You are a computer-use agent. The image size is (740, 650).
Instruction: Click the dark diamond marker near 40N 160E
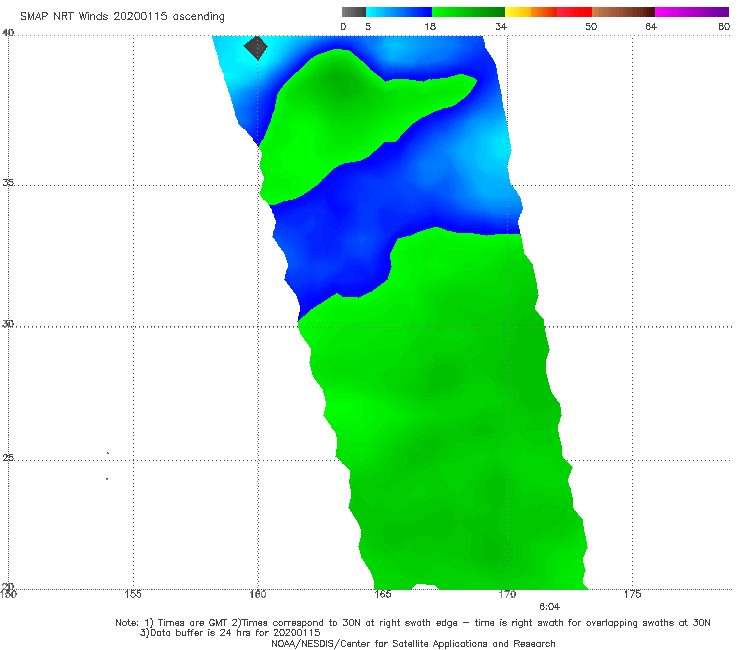tap(255, 48)
